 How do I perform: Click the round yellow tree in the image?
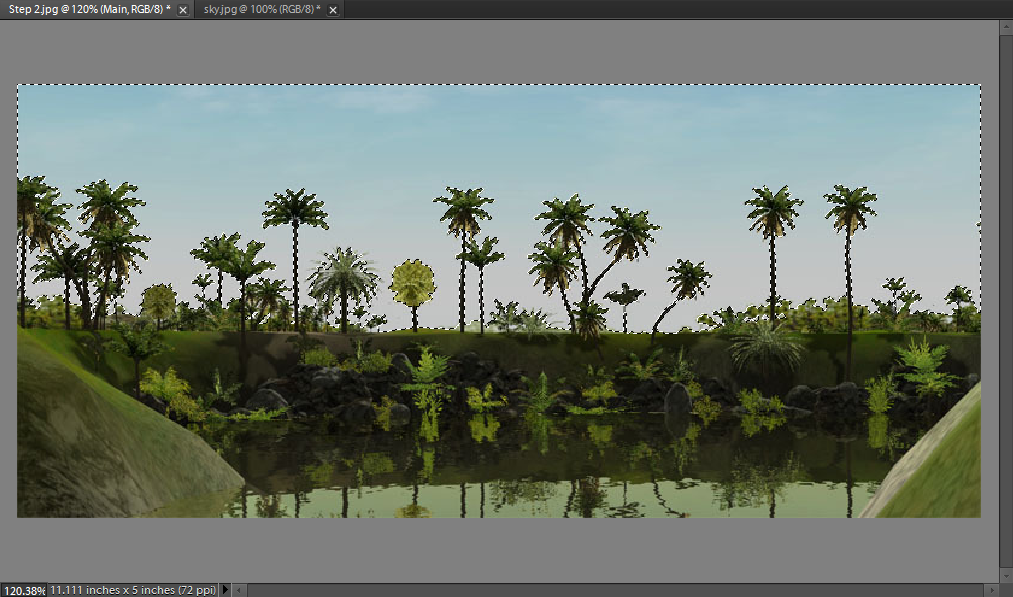point(412,282)
